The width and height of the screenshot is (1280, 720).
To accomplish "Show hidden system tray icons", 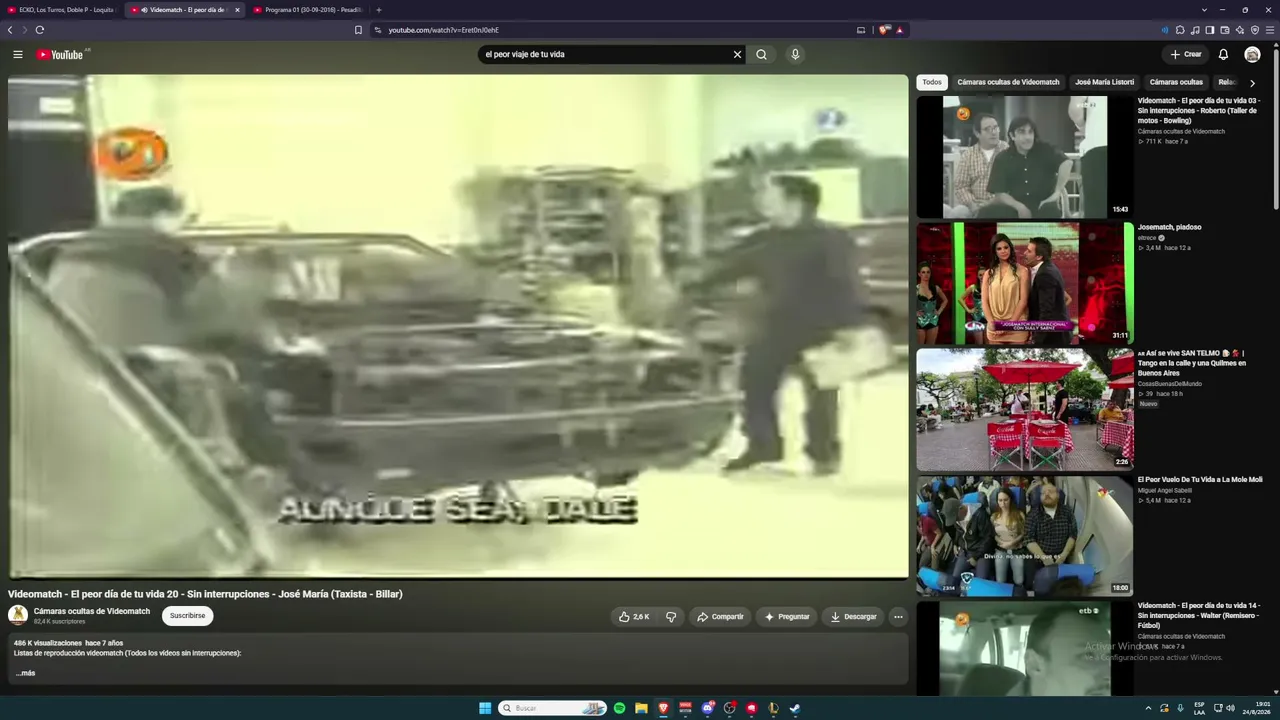I will point(1148,708).
